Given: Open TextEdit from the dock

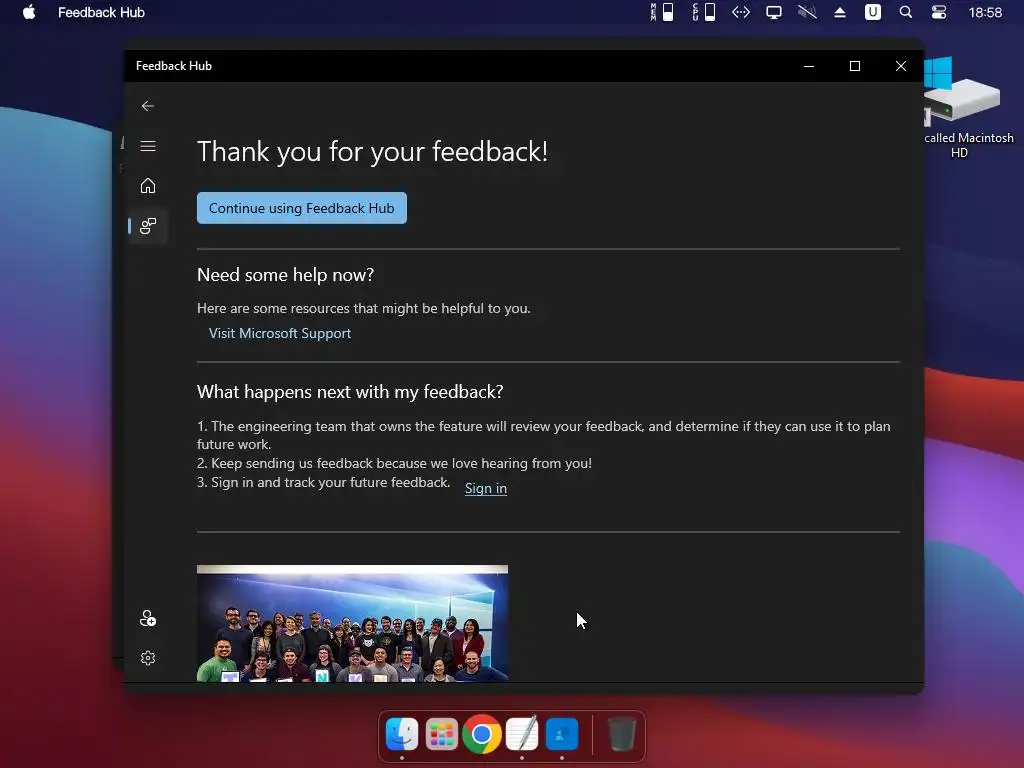Looking at the screenshot, I should pyautogui.click(x=522, y=734).
